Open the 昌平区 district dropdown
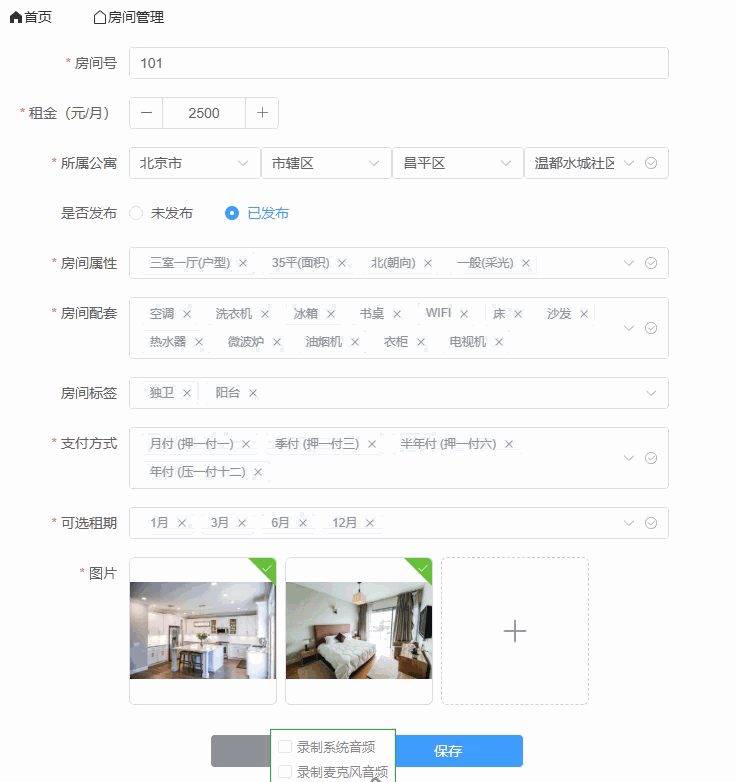This screenshot has height=782, width=736. (x=458, y=163)
